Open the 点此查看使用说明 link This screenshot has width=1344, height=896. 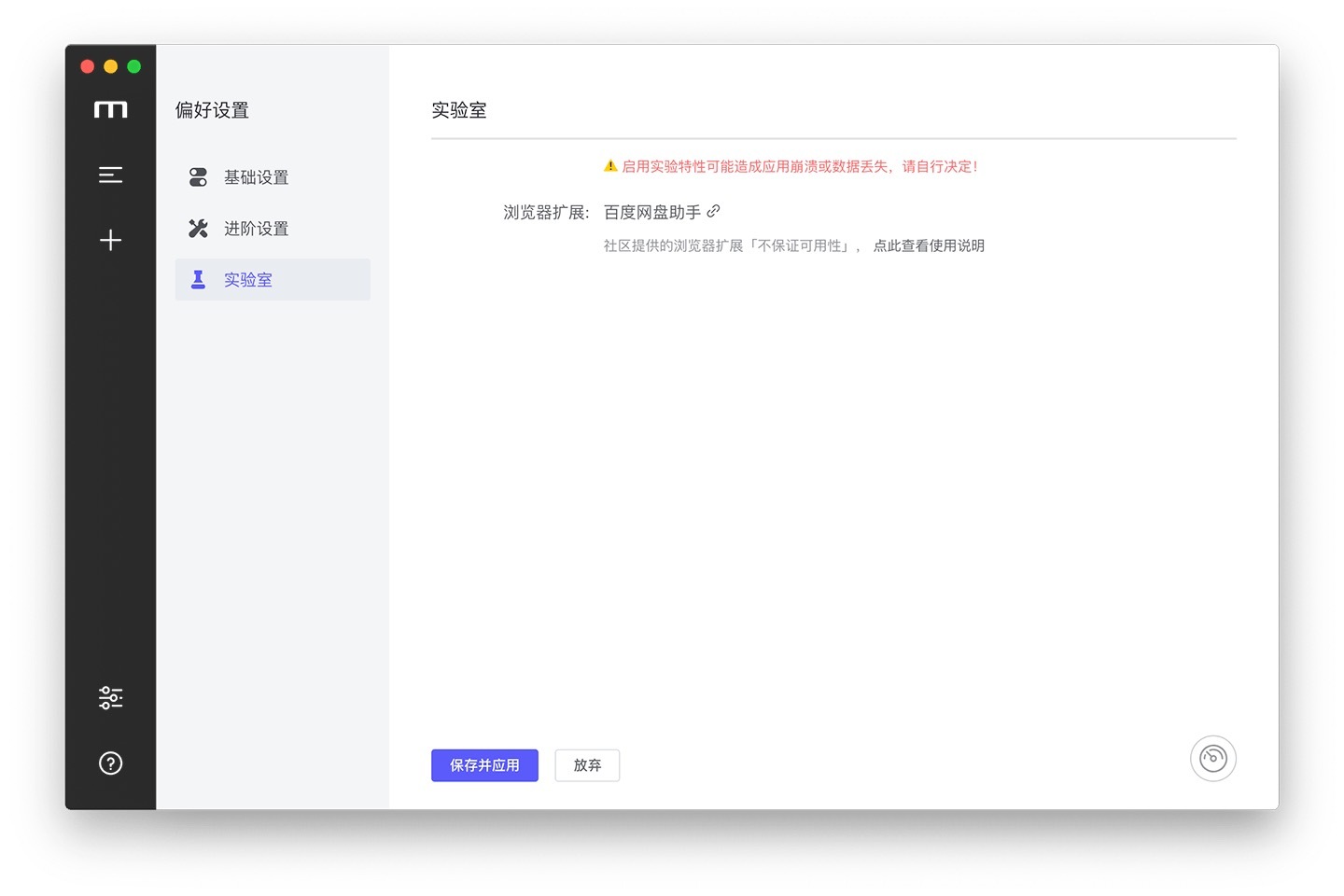pyautogui.click(x=929, y=245)
